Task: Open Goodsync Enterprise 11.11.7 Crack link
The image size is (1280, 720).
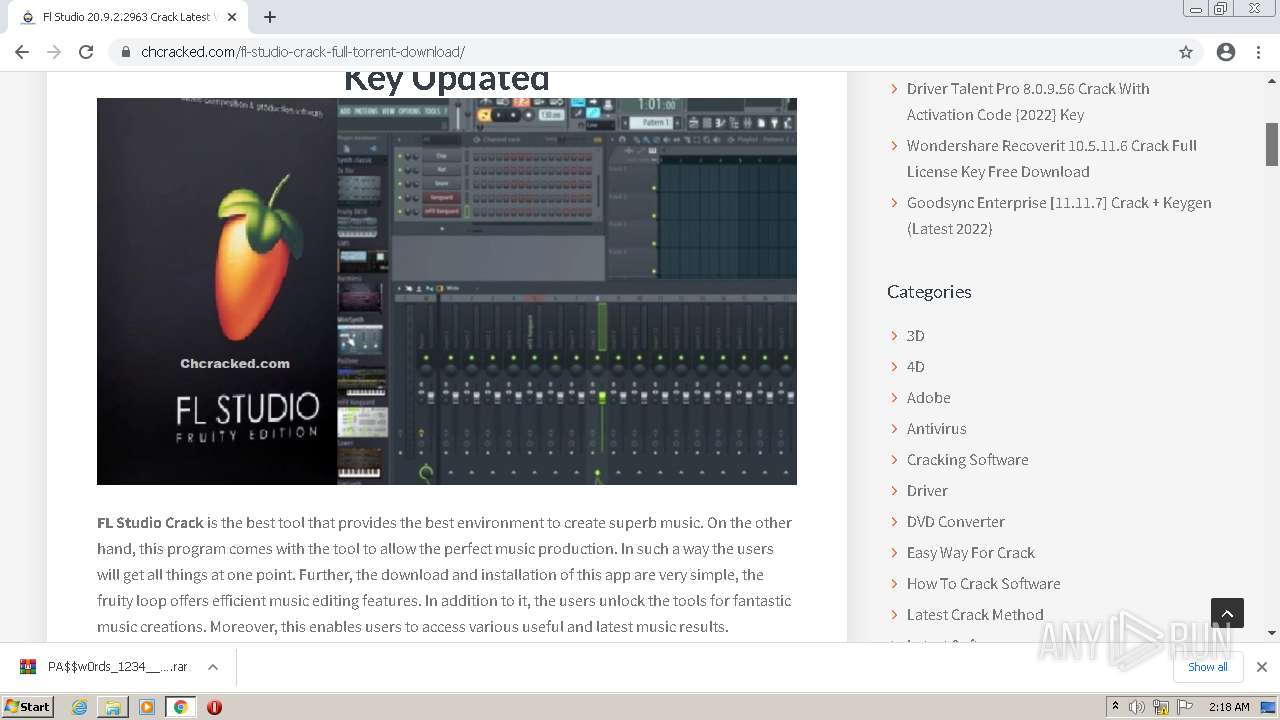Action: (1059, 215)
